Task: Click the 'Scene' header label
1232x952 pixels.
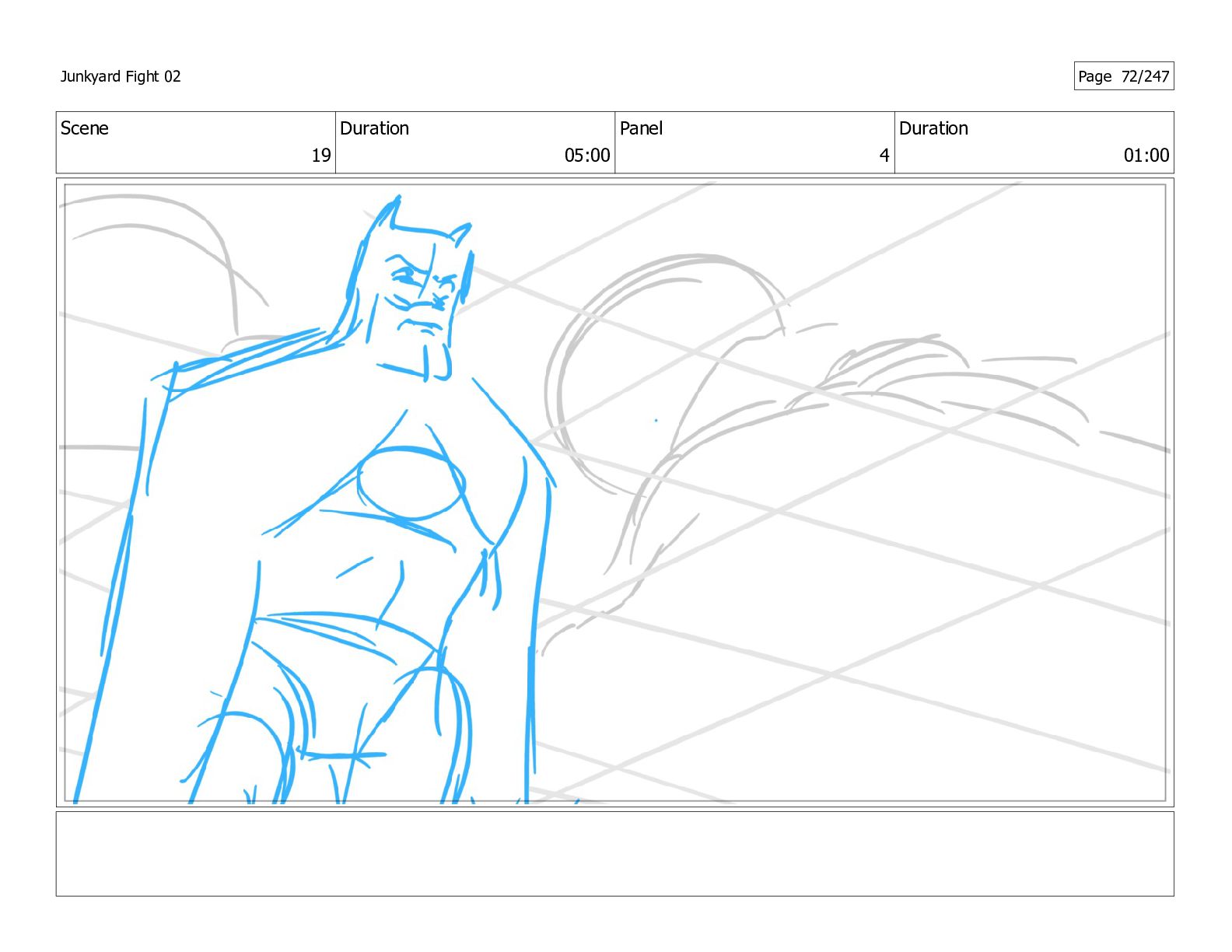Action: point(85,128)
